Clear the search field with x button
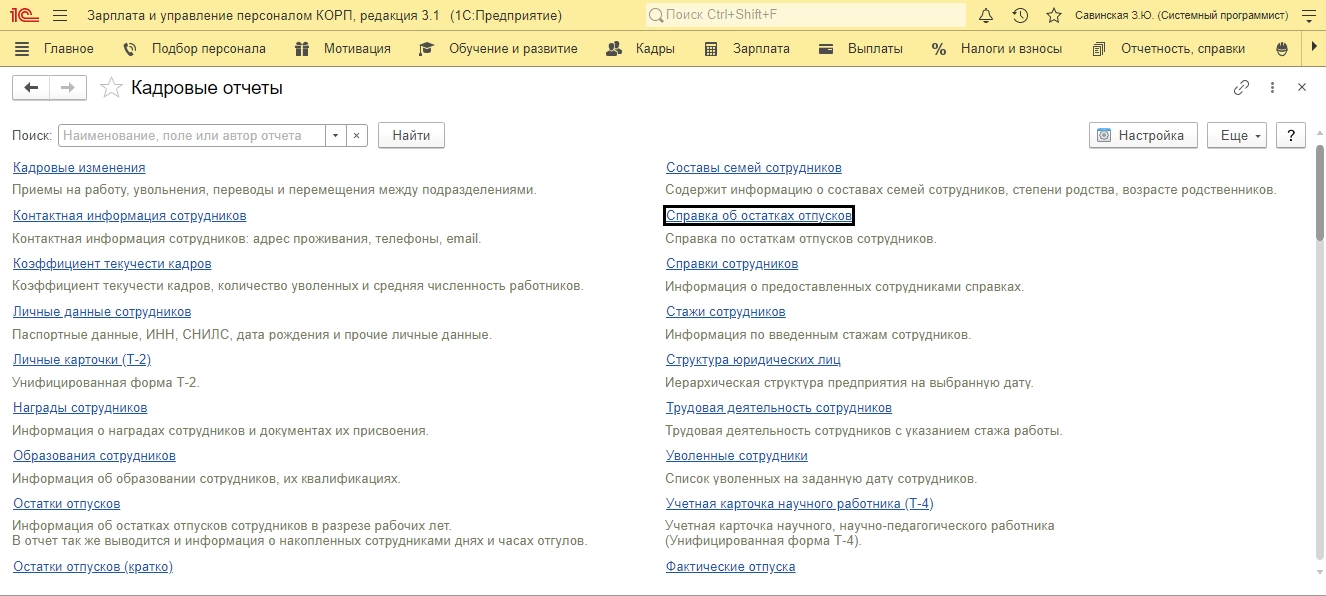The height and width of the screenshot is (596, 1326). tap(358, 135)
